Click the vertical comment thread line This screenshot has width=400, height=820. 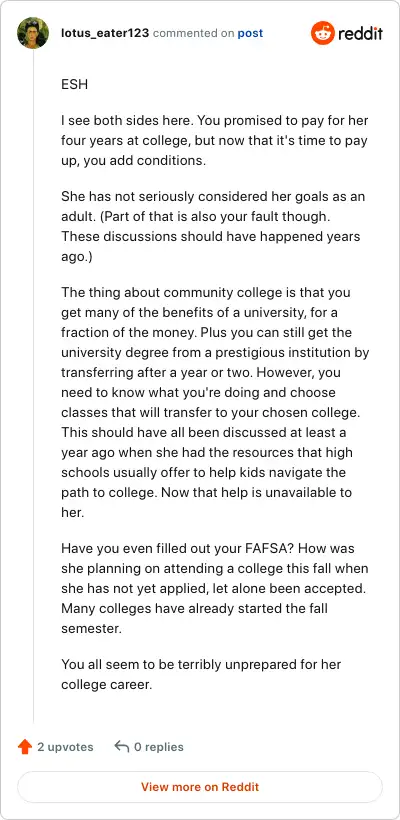tap(33, 386)
